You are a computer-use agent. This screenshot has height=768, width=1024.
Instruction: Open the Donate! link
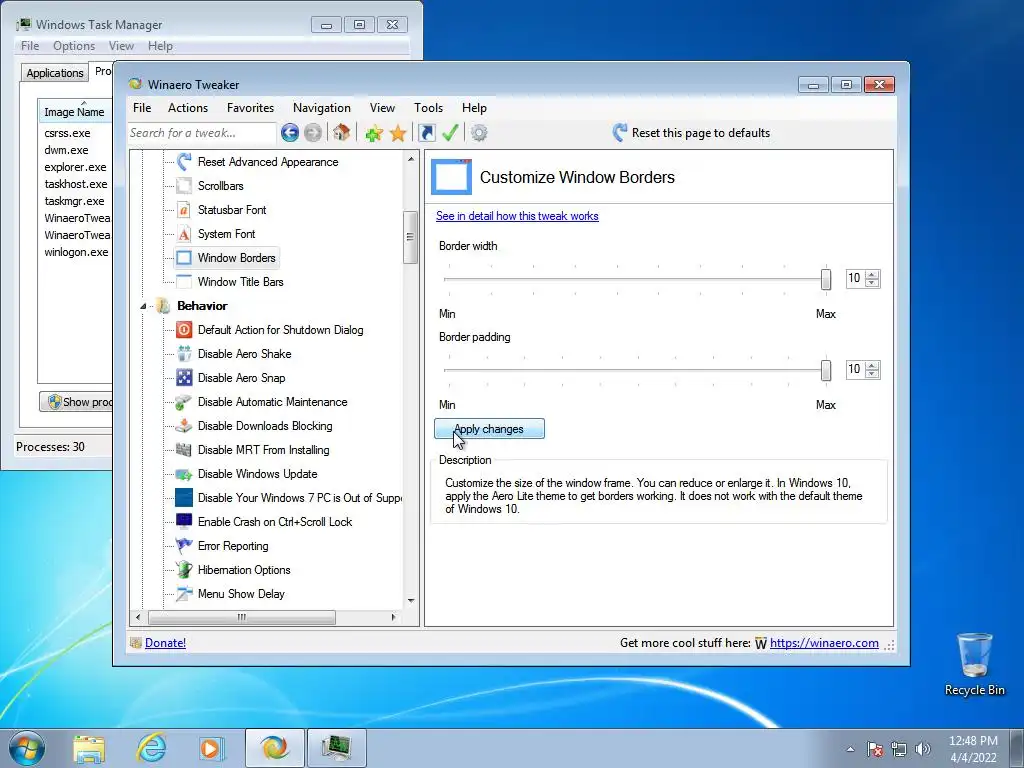[165, 643]
